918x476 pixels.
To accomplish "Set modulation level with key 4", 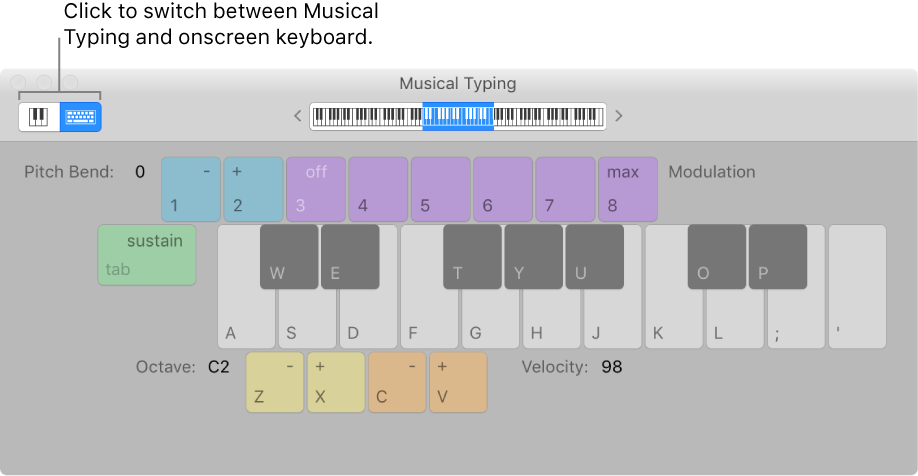I will pos(378,189).
